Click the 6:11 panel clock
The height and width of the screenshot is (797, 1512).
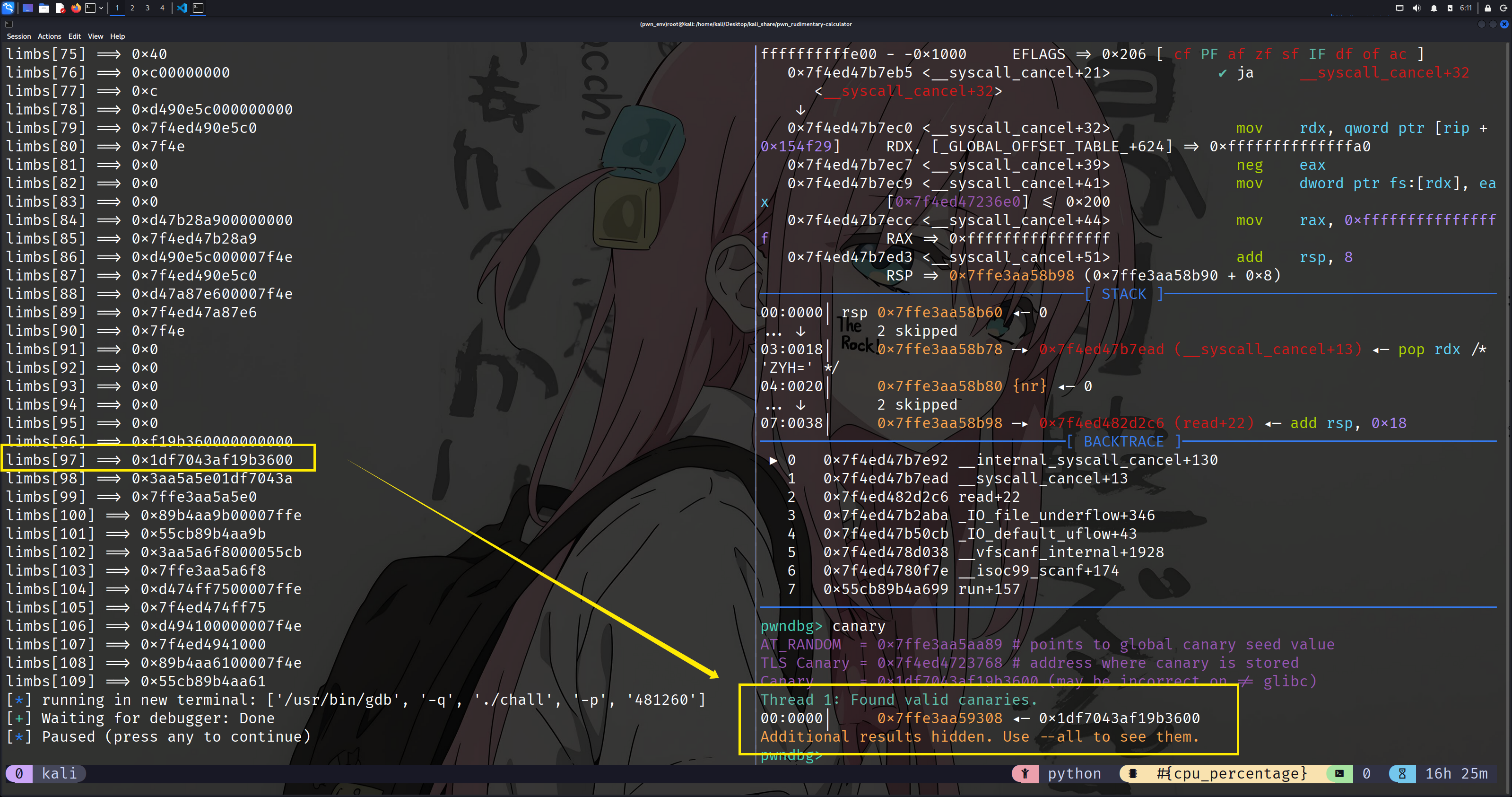coord(1466,8)
